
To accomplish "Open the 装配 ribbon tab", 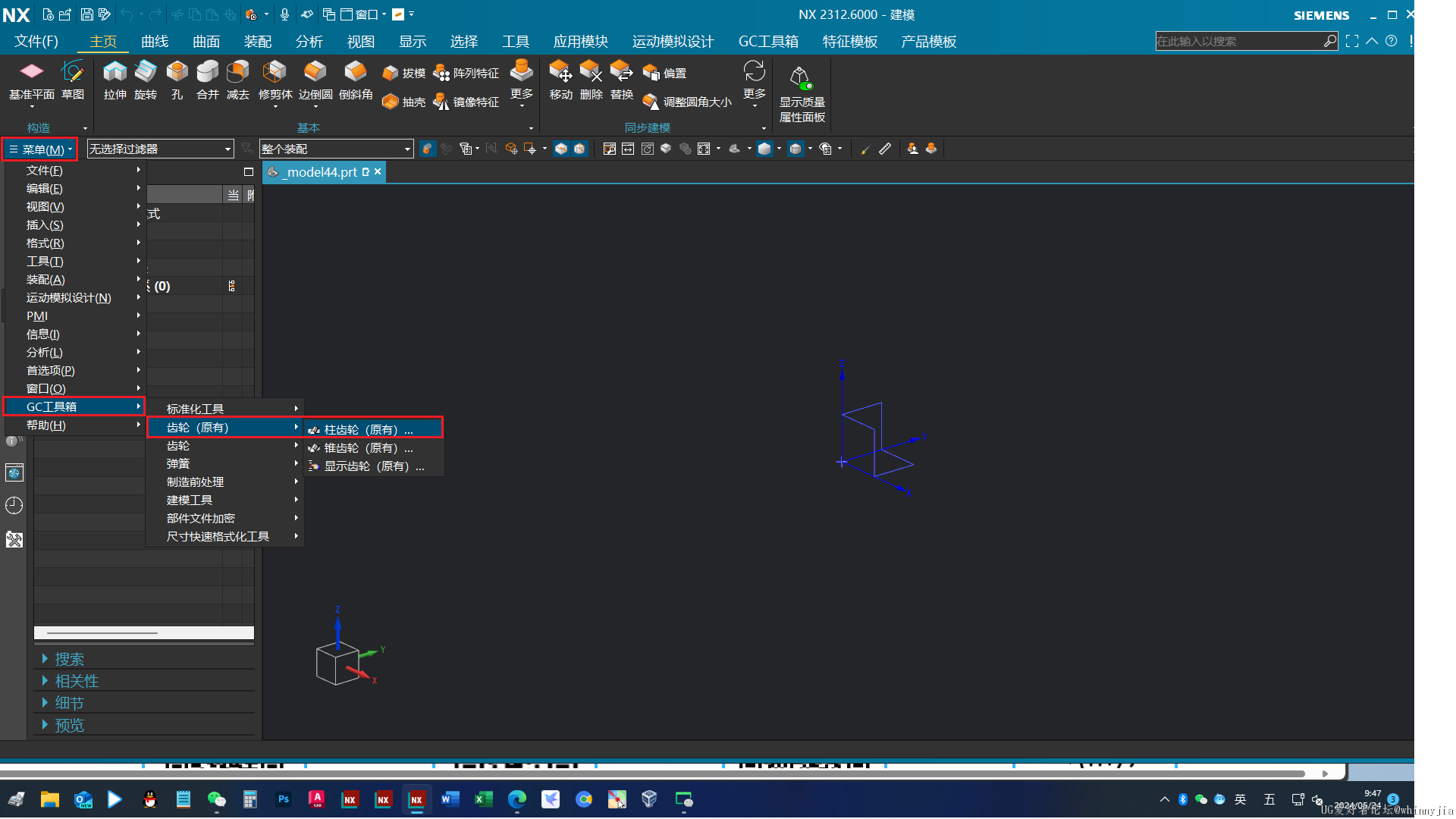I will coord(258,42).
